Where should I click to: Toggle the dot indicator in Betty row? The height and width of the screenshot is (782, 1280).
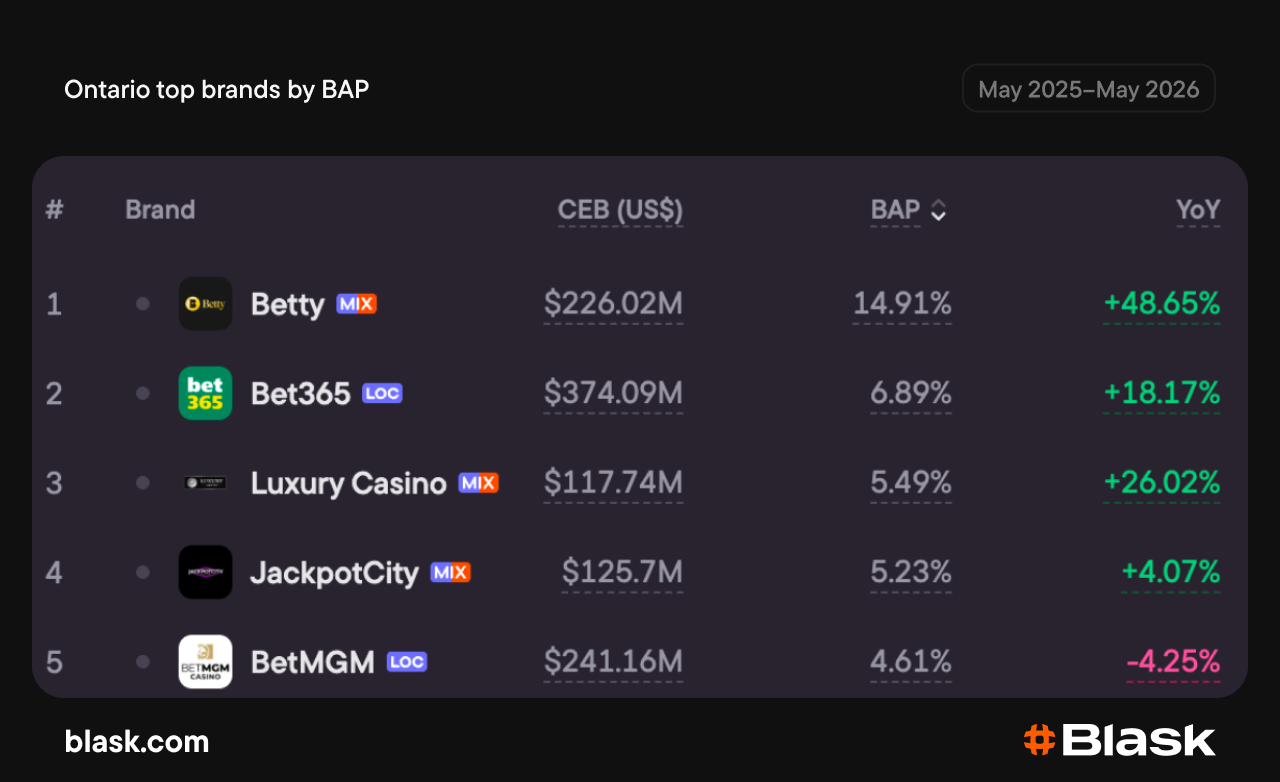click(143, 303)
